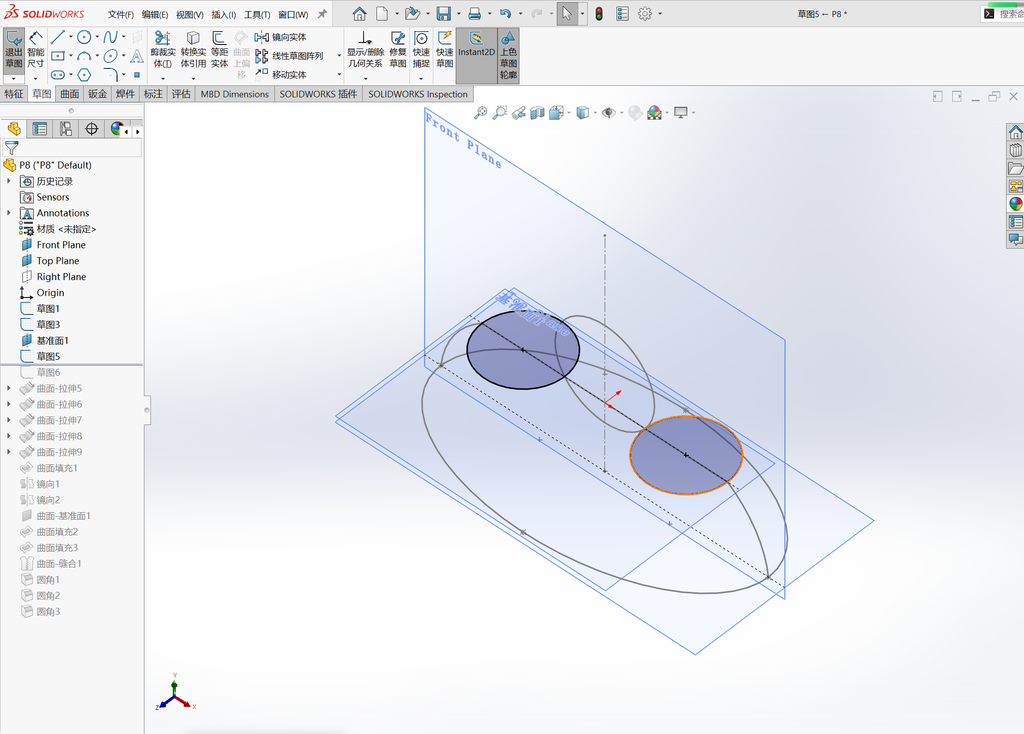The height and width of the screenshot is (734, 1024).
Task: Choose the Convert Entities (转换实体引用) tool
Action: click(193, 50)
